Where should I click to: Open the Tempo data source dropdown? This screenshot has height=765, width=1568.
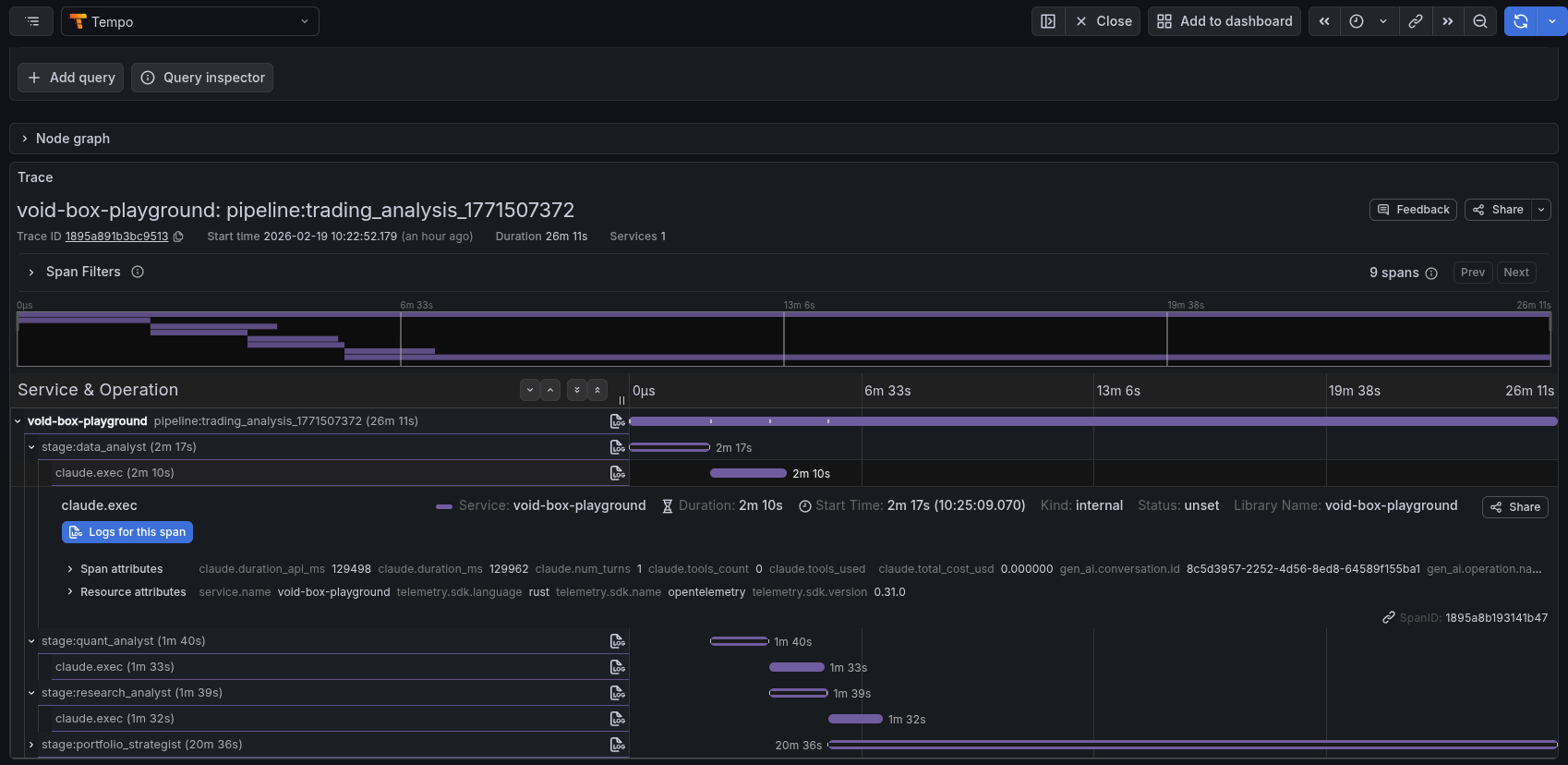coord(190,21)
